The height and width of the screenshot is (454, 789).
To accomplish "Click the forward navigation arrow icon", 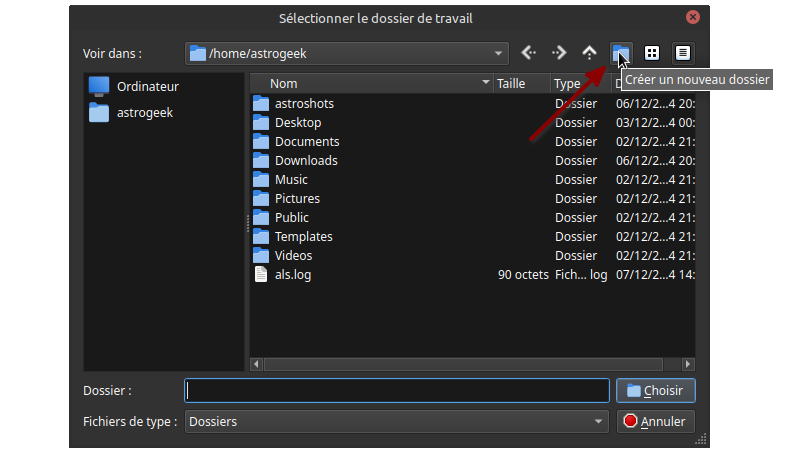I will click(x=559, y=53).
